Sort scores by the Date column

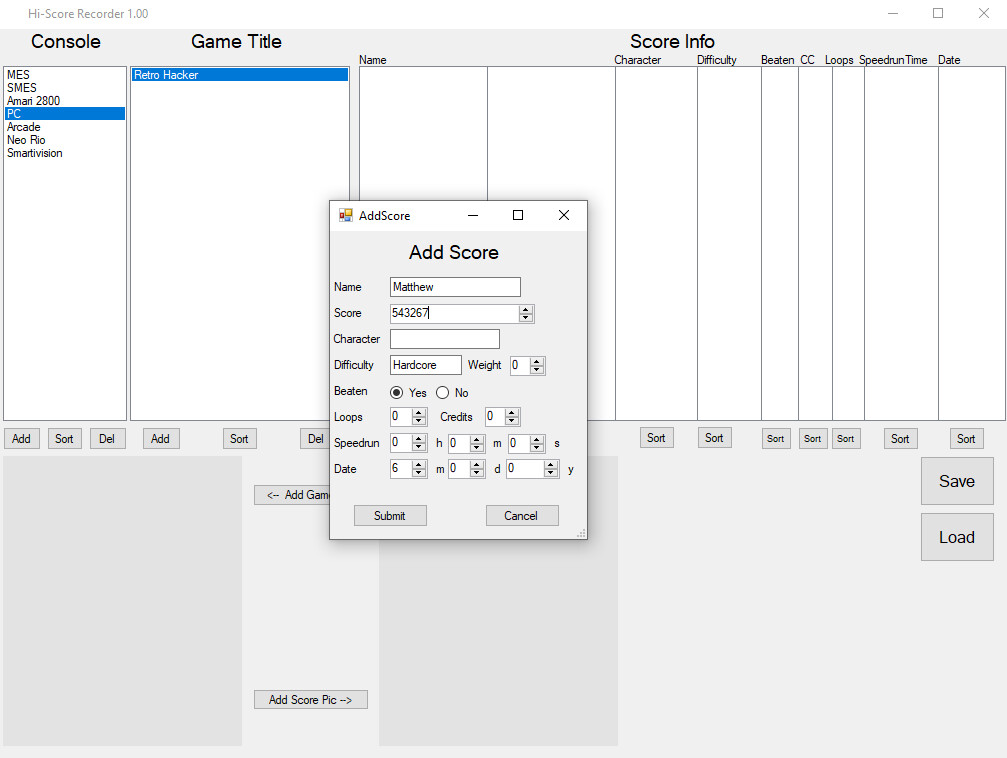tap(965, 437)
